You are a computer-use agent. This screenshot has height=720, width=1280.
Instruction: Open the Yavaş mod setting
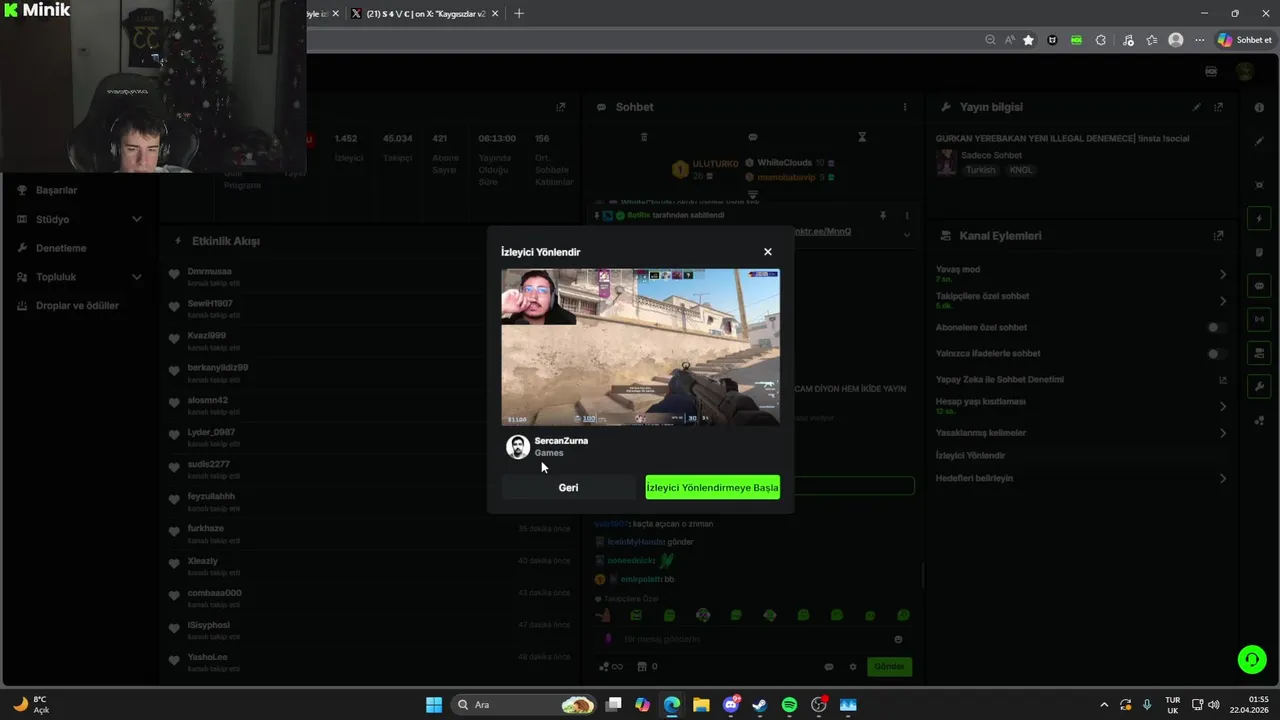(x=1081, y=273)
